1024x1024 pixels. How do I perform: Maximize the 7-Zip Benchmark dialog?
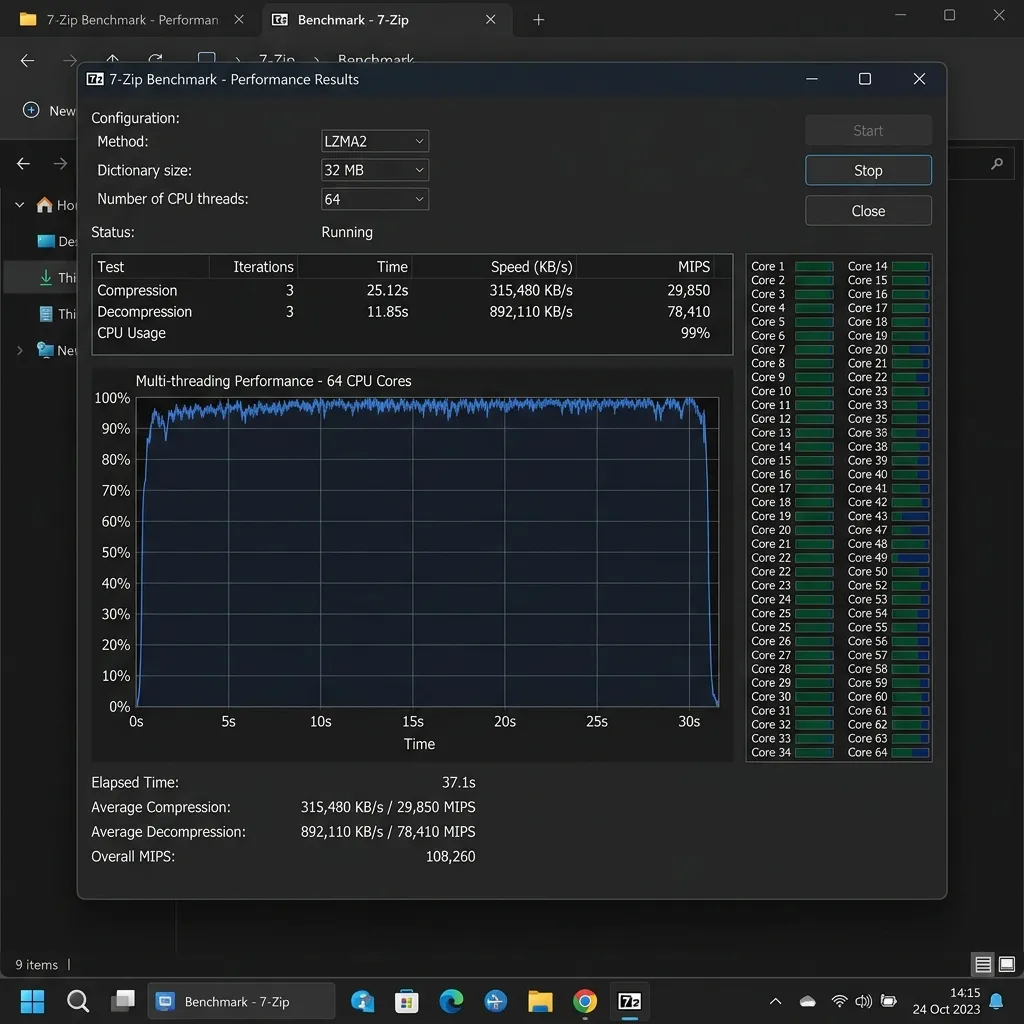(865, 79)
